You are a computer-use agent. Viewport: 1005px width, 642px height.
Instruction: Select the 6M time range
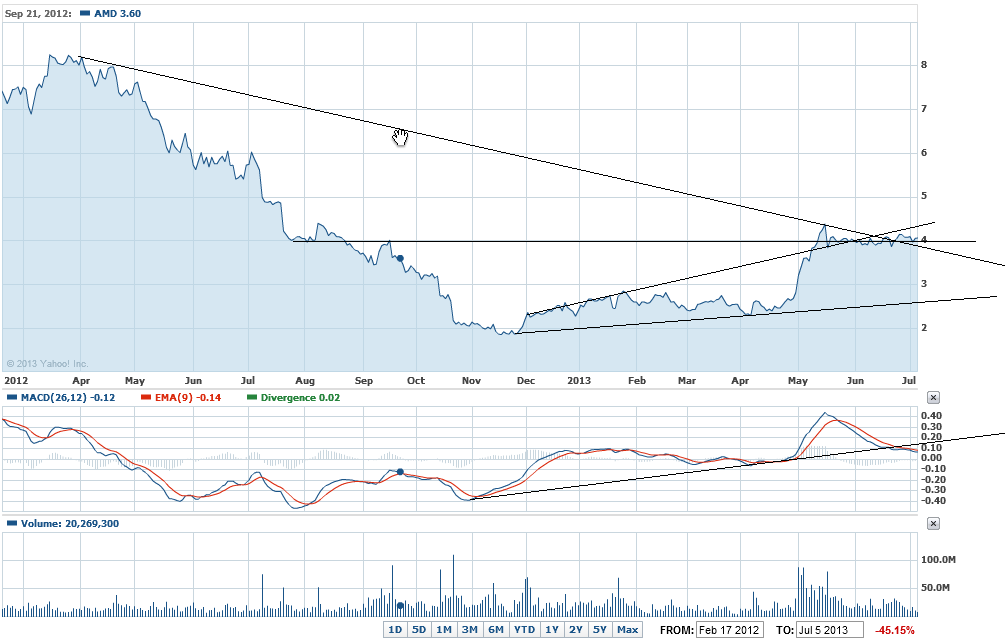(x=496, y=630)
